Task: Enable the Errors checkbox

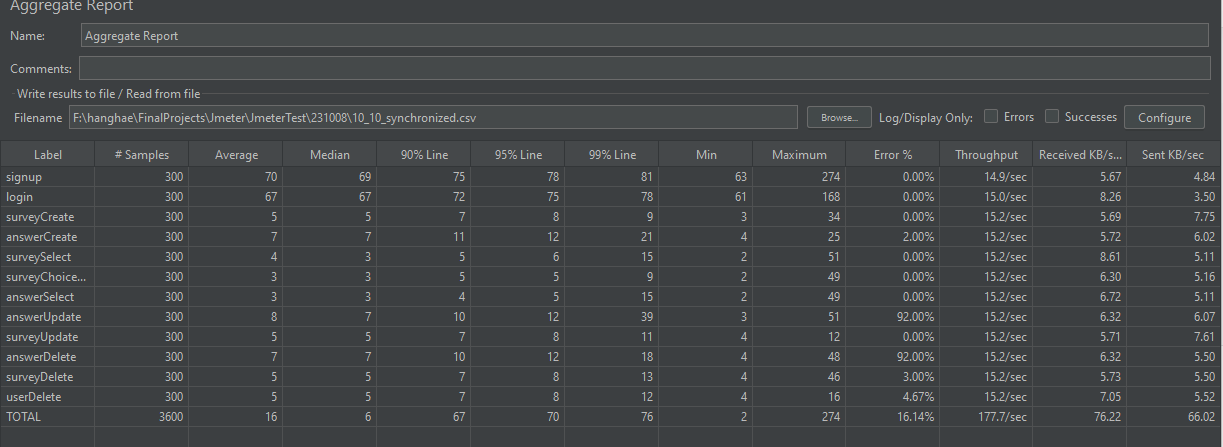Action: point(990,117)
